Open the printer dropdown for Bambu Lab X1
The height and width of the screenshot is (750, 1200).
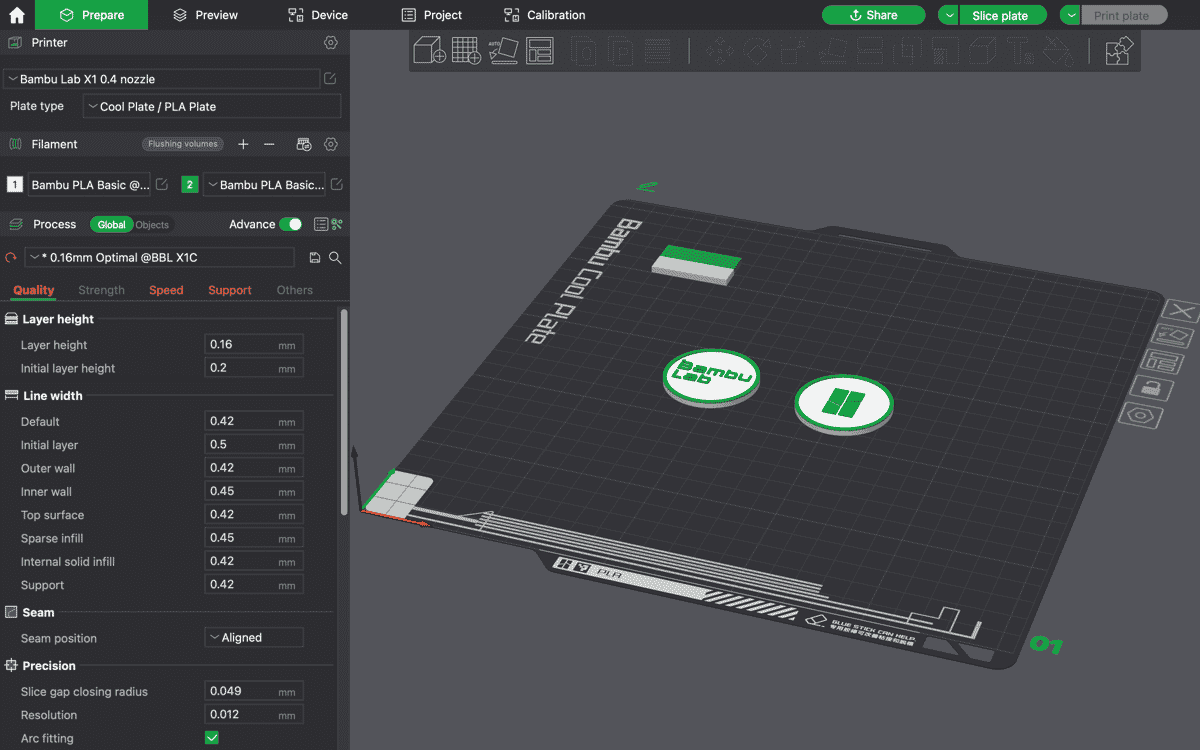(x=160, y=77)
